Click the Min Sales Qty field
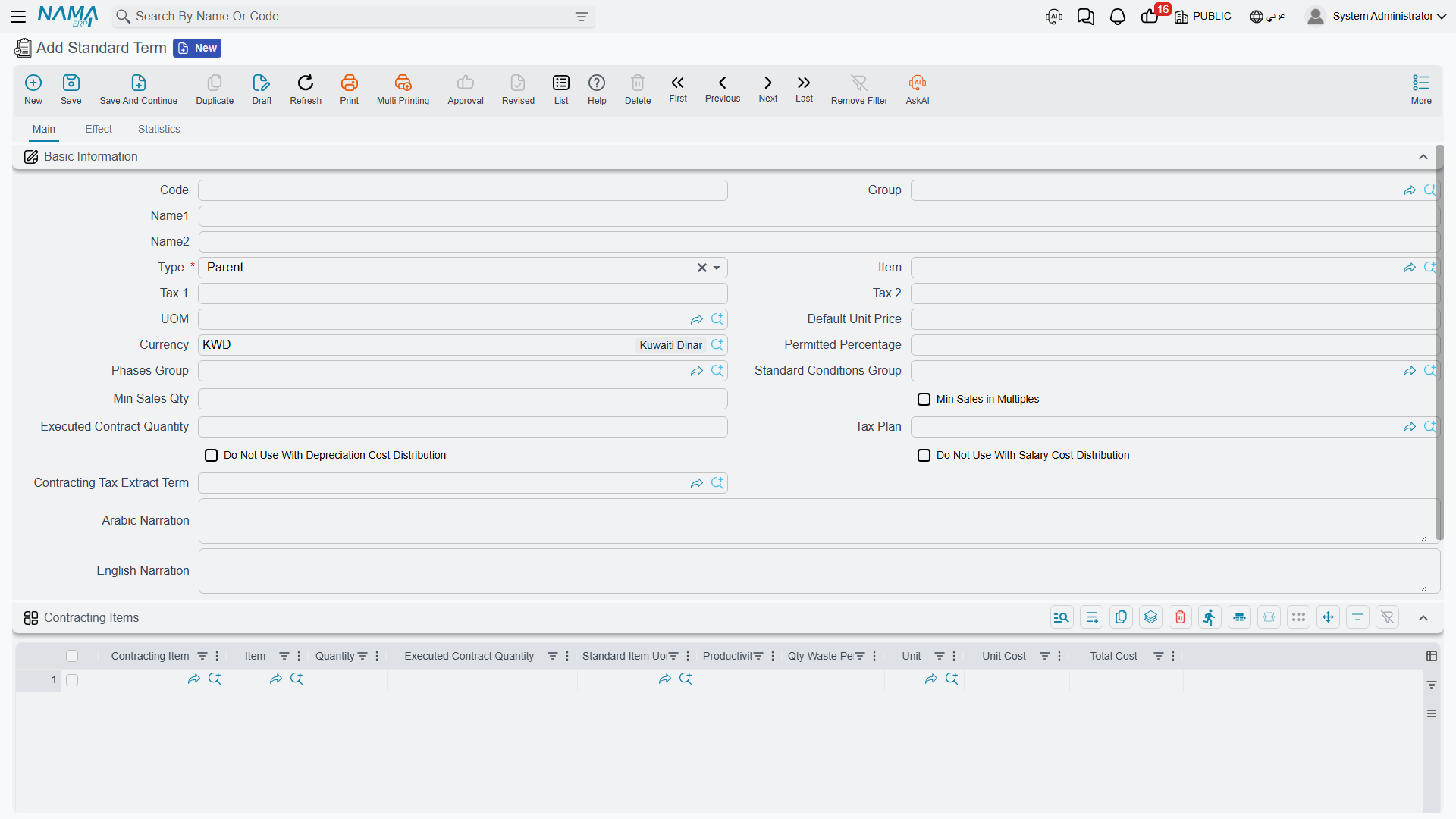The image size is (1456, 819). click(x=463, y=399)
